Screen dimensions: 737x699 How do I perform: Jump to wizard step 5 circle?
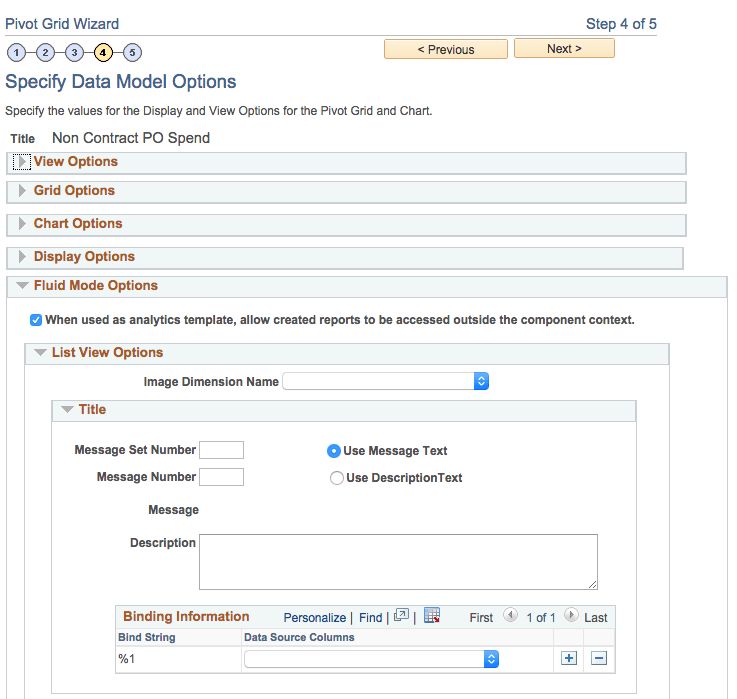coord(133,52)
